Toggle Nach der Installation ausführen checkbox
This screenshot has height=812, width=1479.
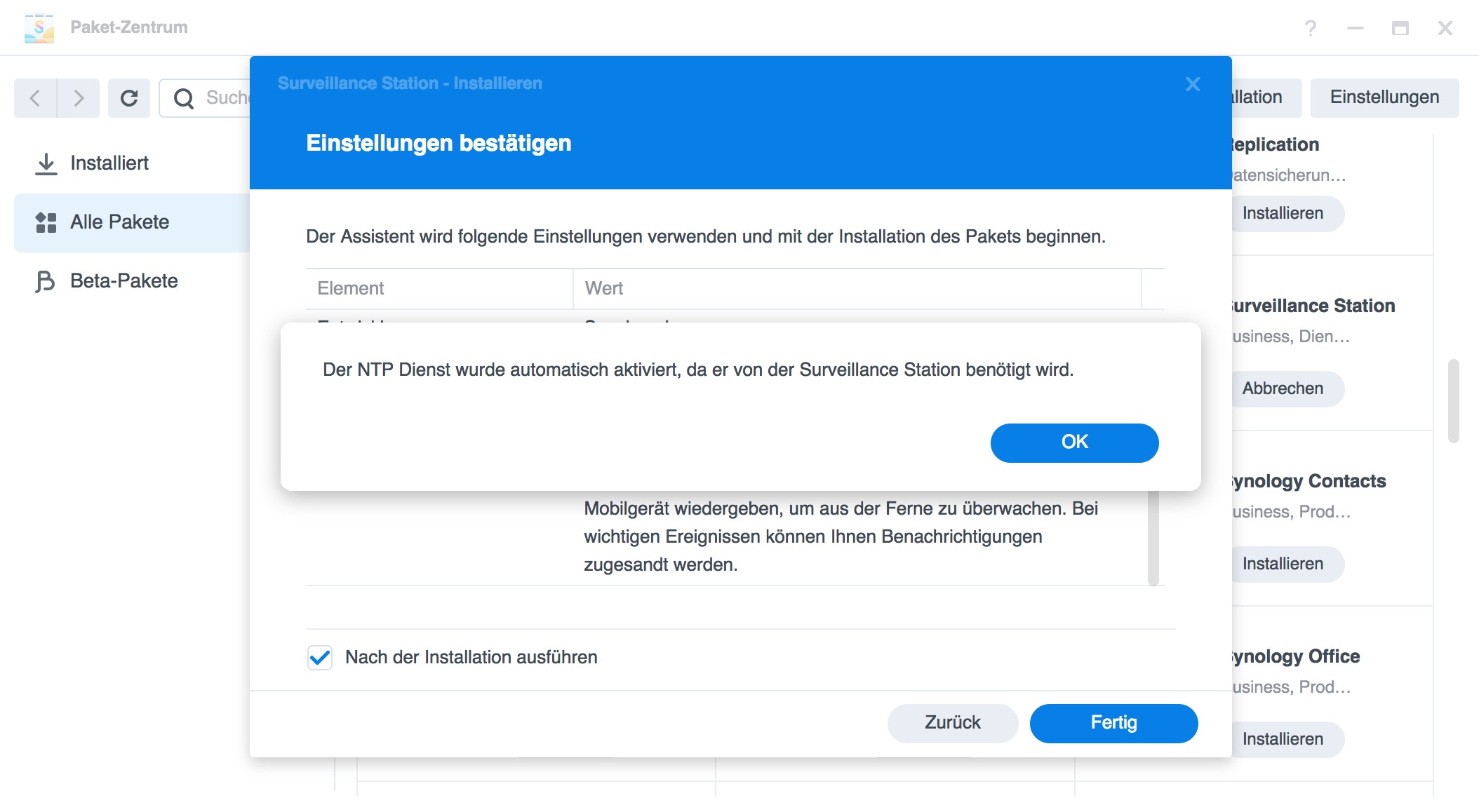(x=320, y=658)
